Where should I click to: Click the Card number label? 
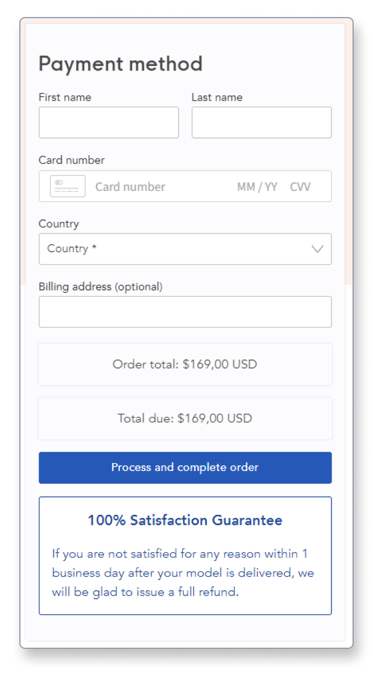coord(71,160)
